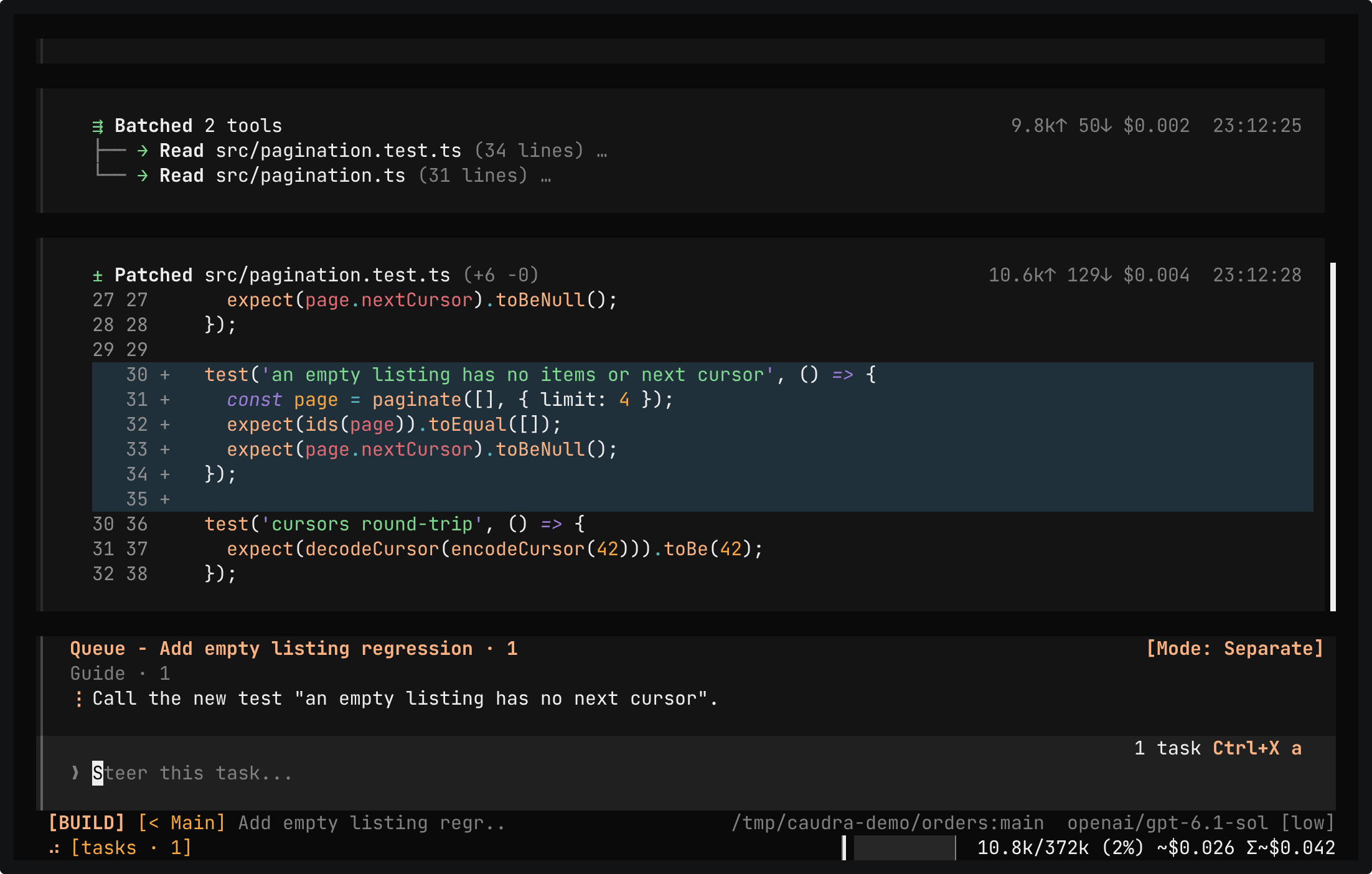
Task: Click the plus marker on added line 30
Action: pos(165,375)
